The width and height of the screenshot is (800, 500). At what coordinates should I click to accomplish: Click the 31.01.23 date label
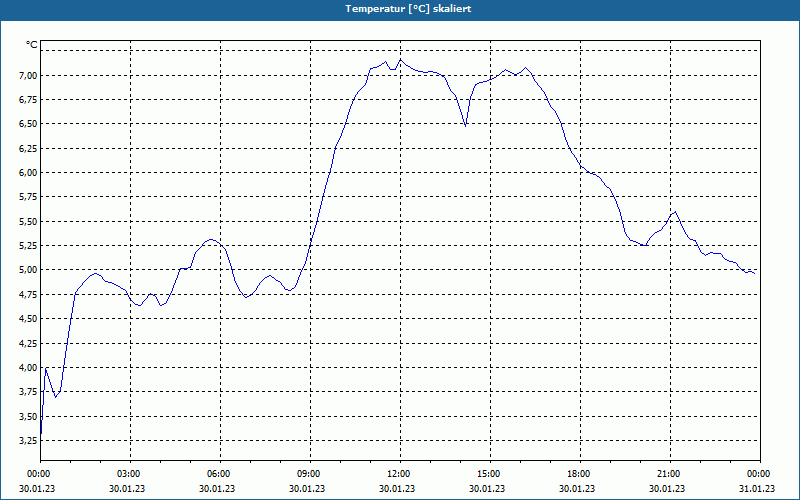[x=757, y=488]
